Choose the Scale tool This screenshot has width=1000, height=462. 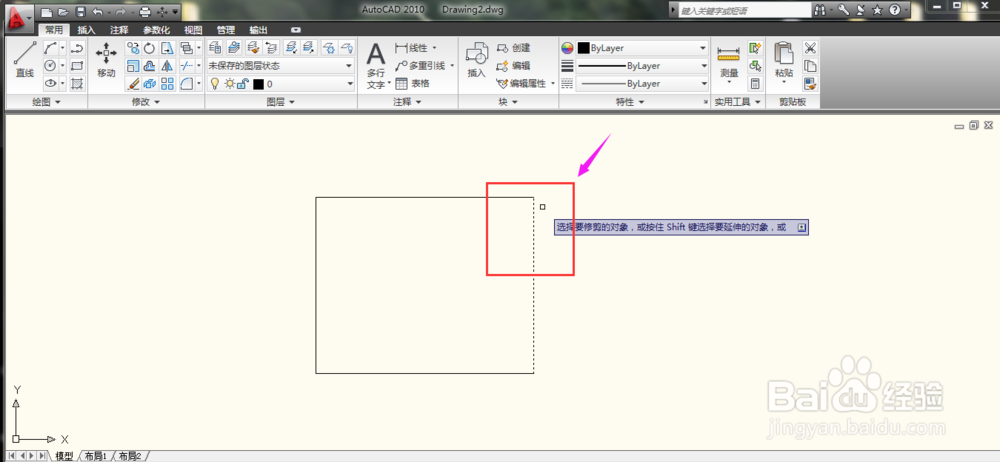click(133, 65)
